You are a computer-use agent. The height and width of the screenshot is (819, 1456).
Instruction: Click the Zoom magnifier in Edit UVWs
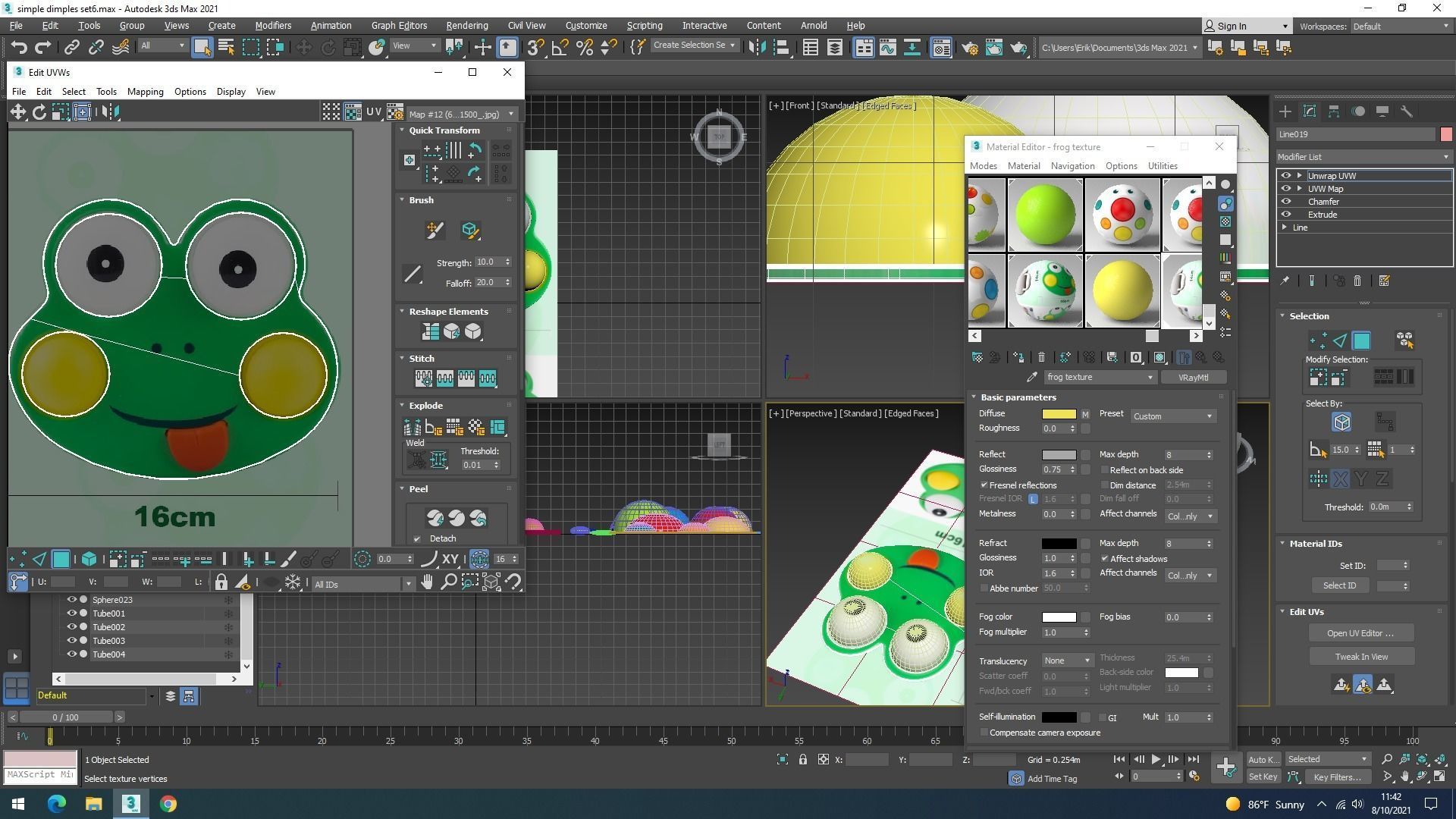[448, 582]
